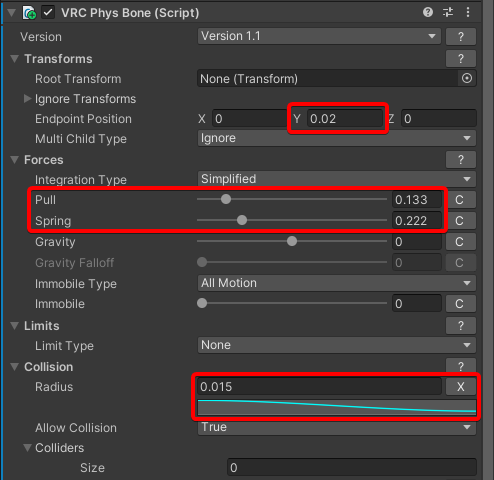Click the Immobile curve C button
The image size is (494, 480).
coord(461,304)
